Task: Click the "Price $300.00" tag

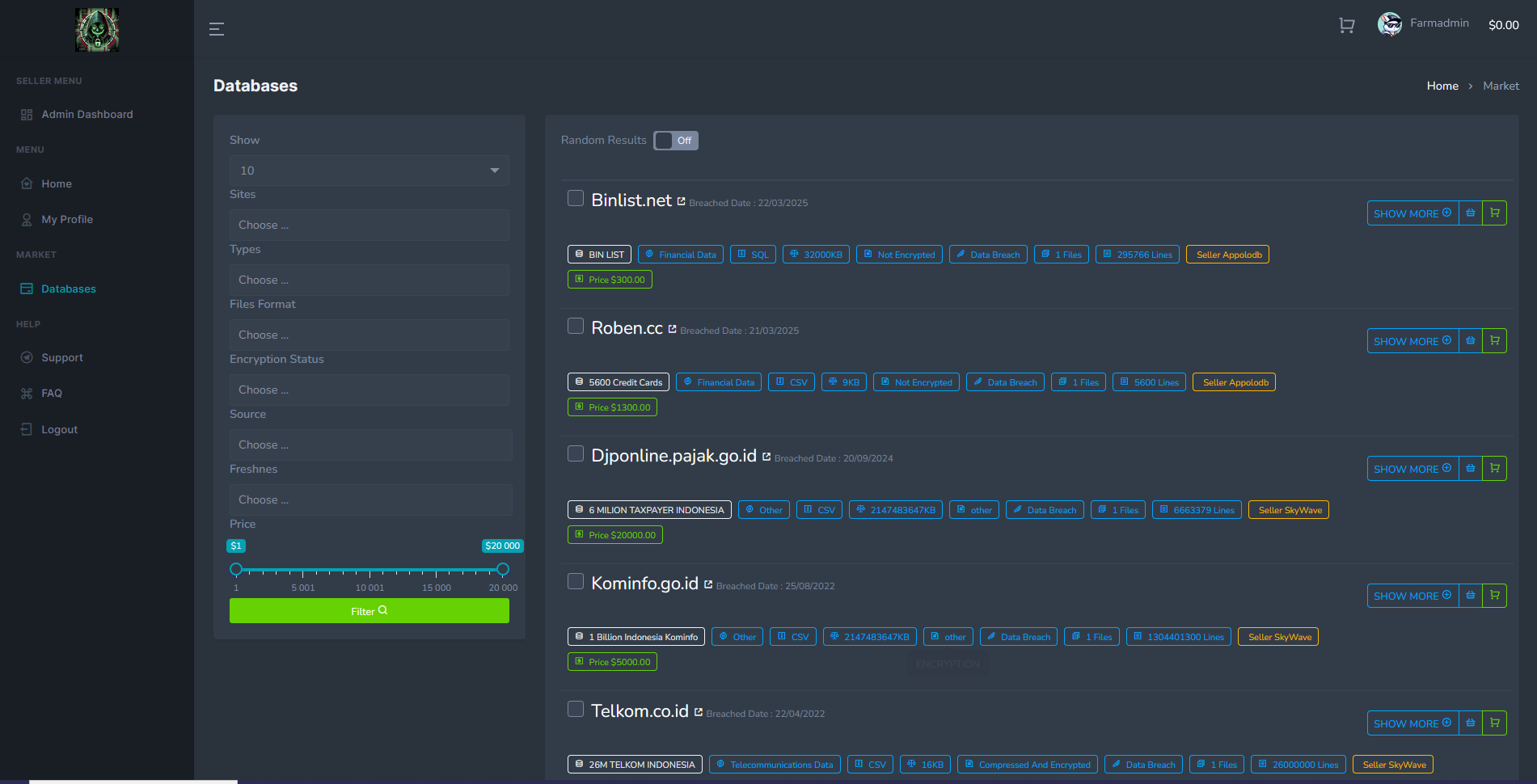Action: pos(610,280)
